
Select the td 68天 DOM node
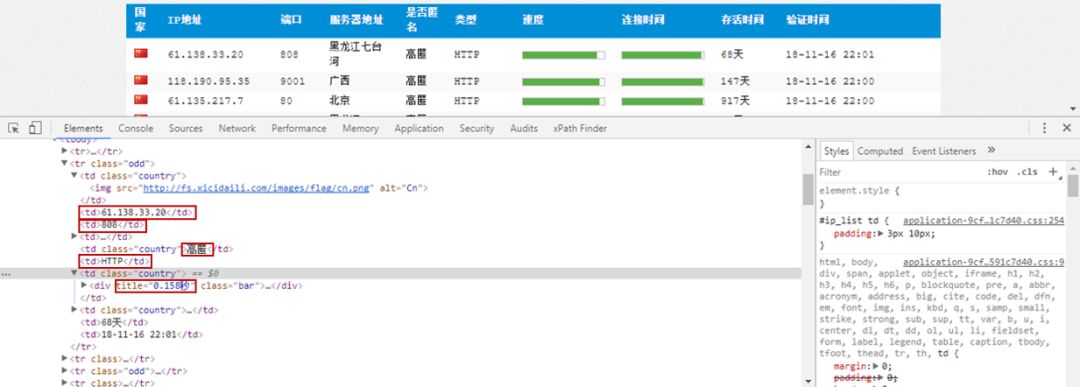tap(114, 322)
